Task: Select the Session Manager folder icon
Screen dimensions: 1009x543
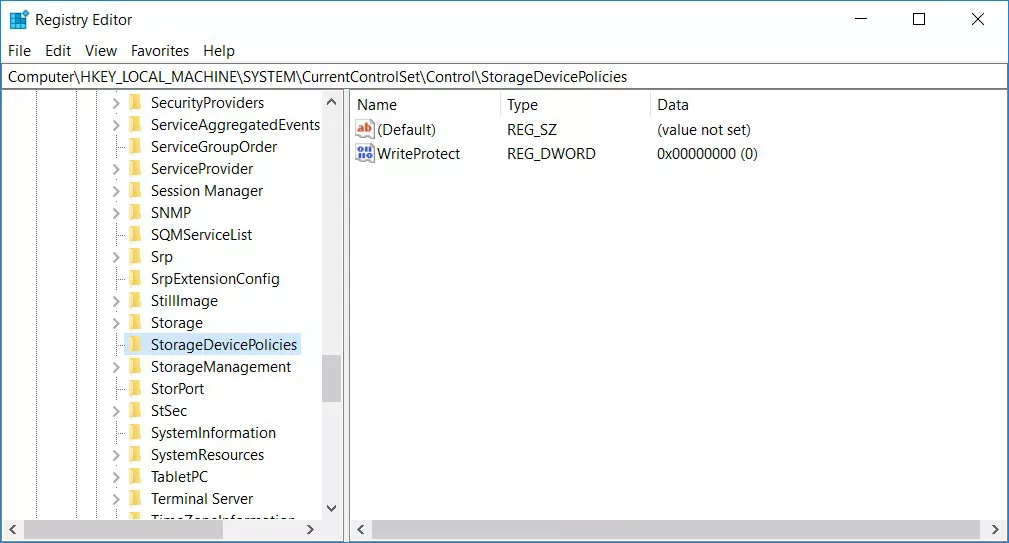Action: [x=135, y=190]
